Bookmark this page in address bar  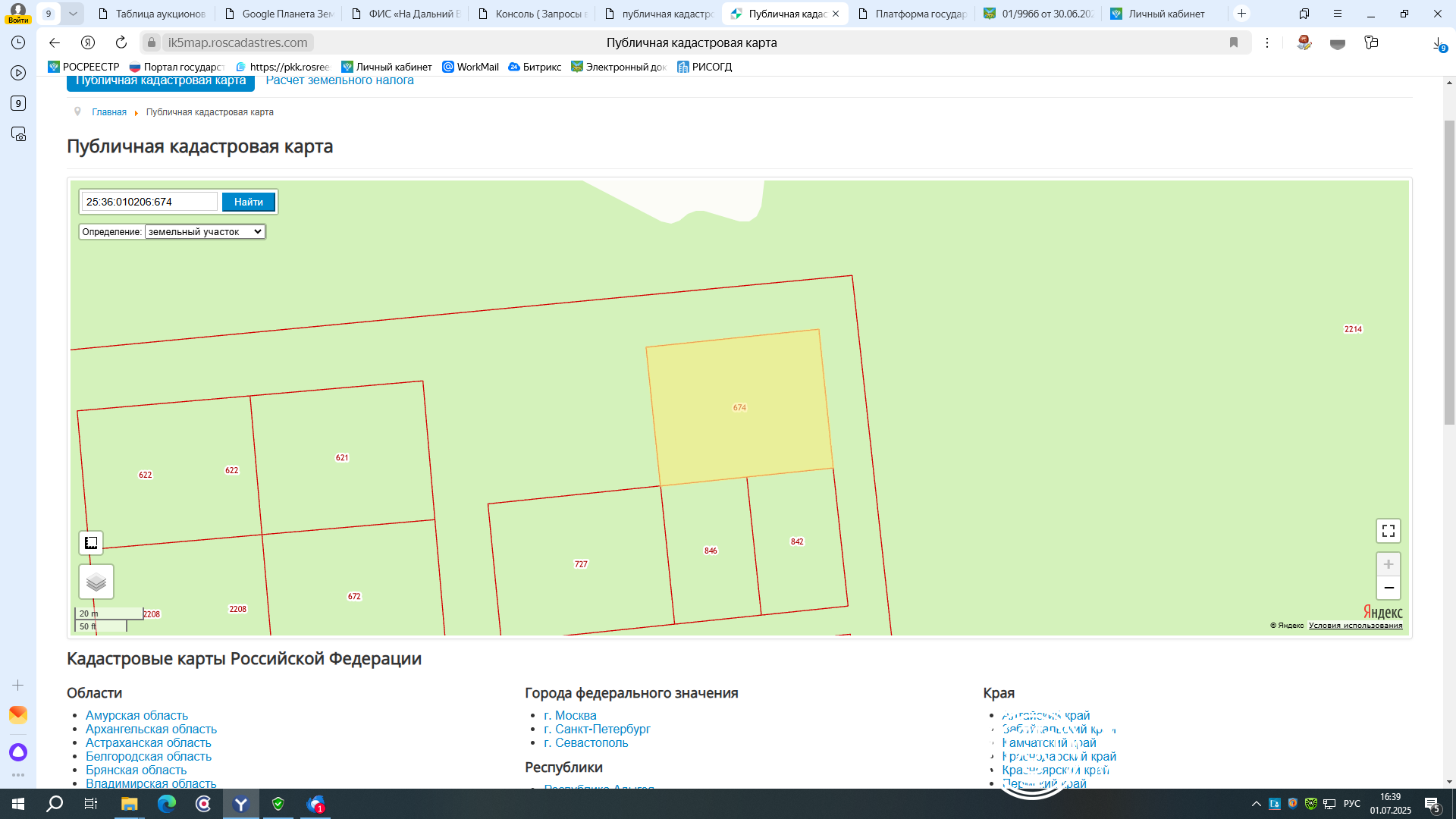(1234, 42)
